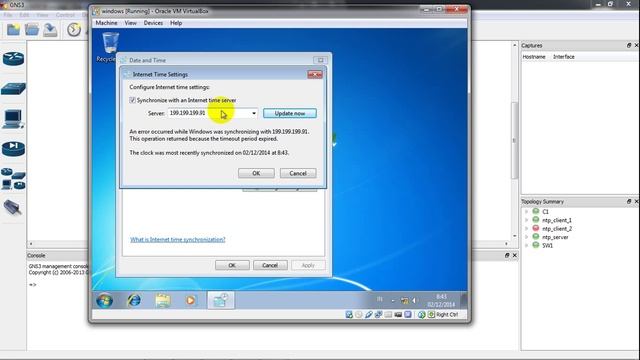Viewport: 640px width, 360px height.
Task: Open the Server address dropdown arrow
Action: pyautogui.click(x=254, y=113)
